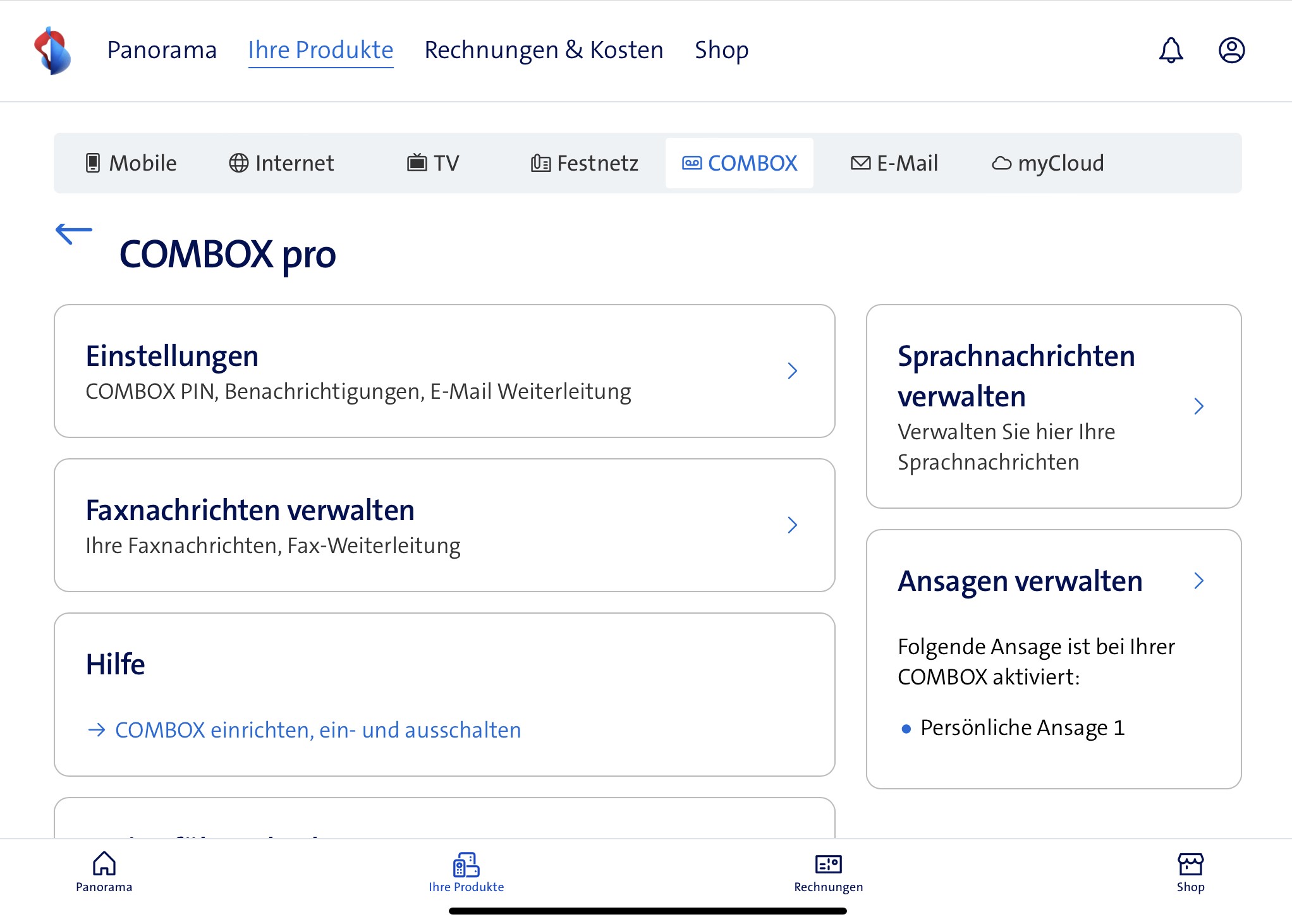Open Sprachnachrichten verwalten chevron
This screenshot has height=924, width=1292.
(1198, 406)
